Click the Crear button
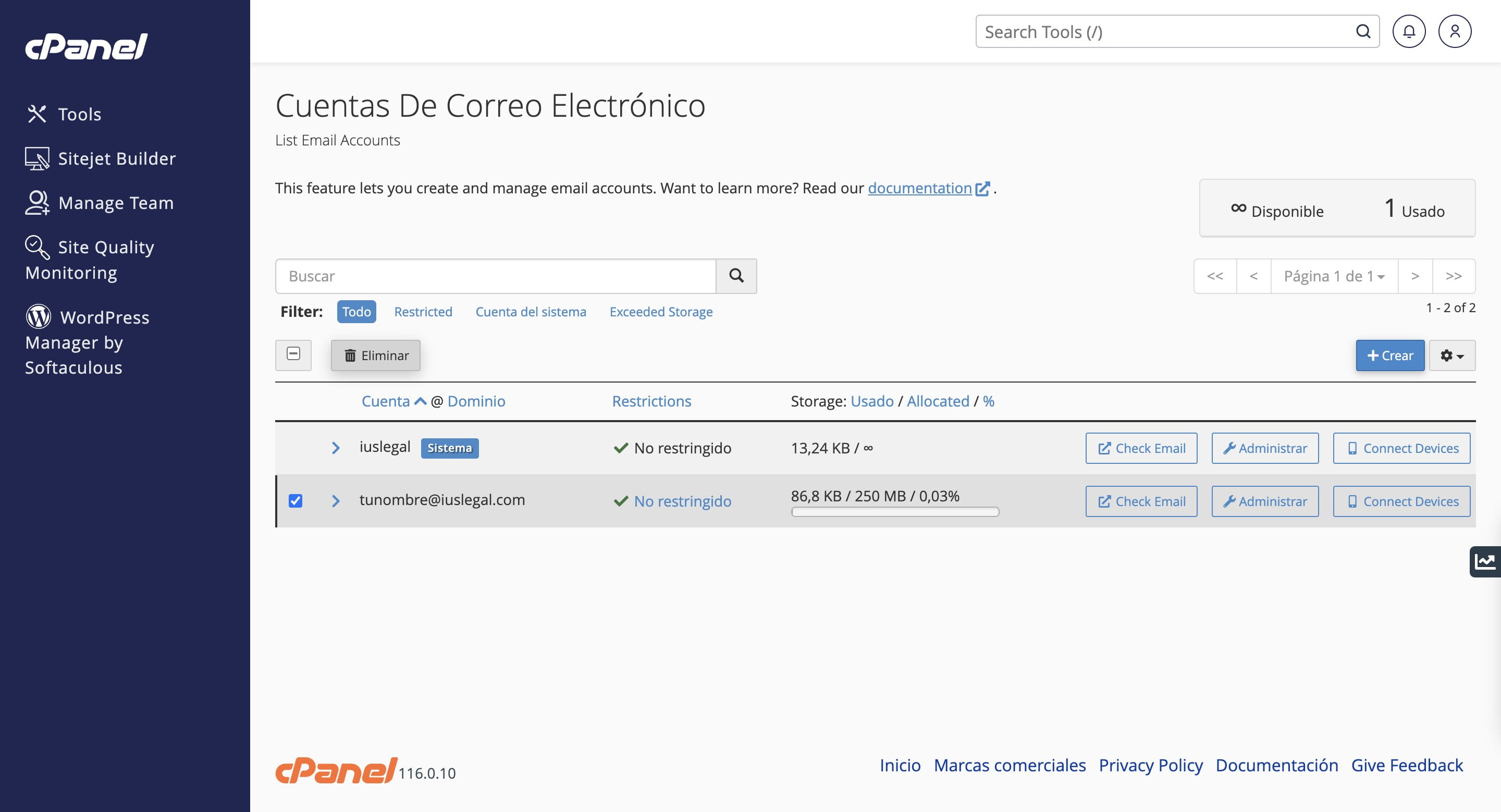1501x812 pixels. [1389, 355]
